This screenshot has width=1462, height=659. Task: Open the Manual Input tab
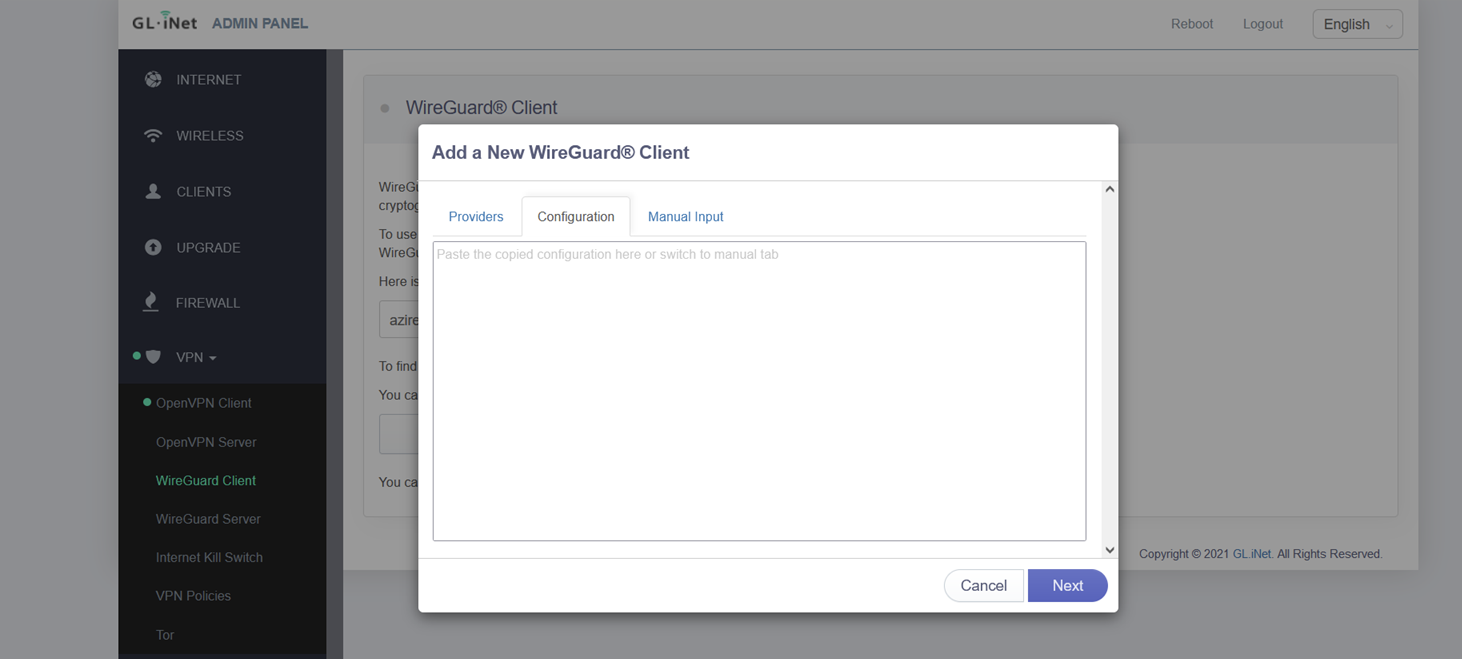685,216
